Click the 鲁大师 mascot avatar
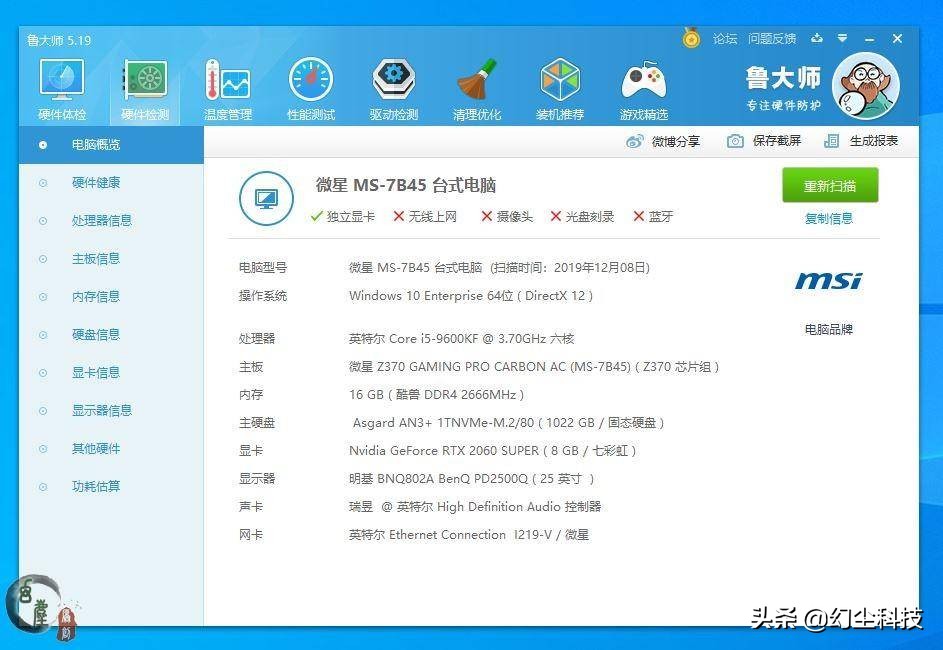943x650 pixels. (866, 85)
